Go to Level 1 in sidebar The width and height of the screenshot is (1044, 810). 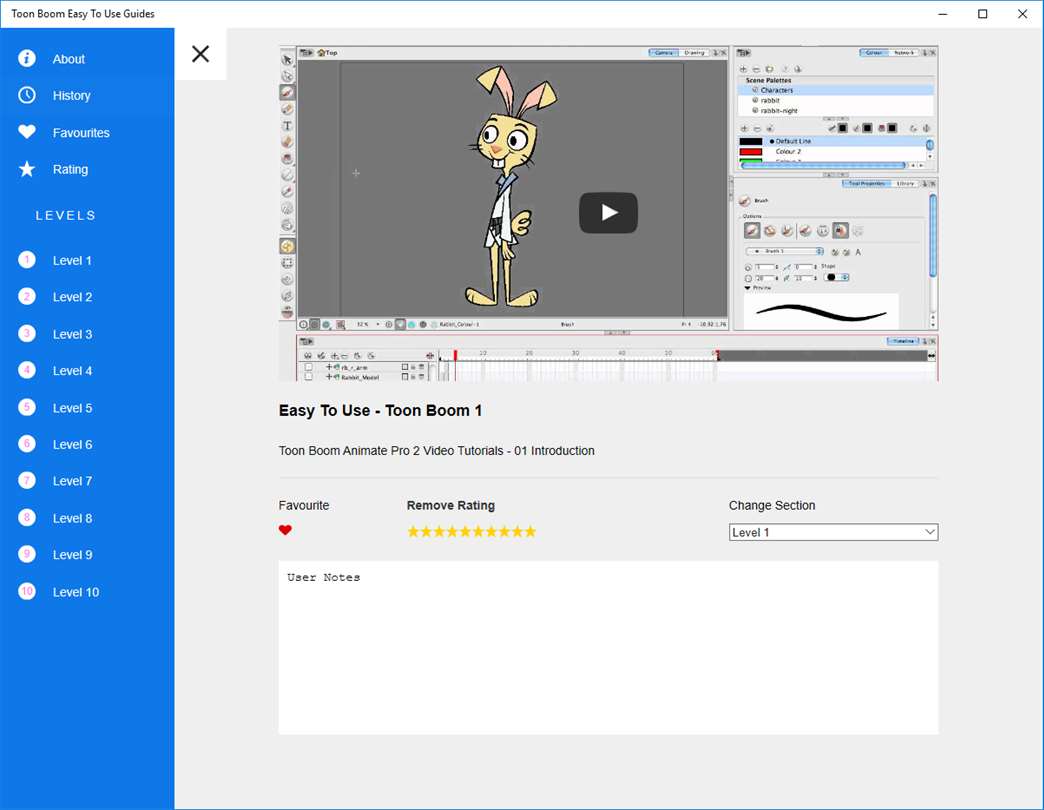(72, 260)
